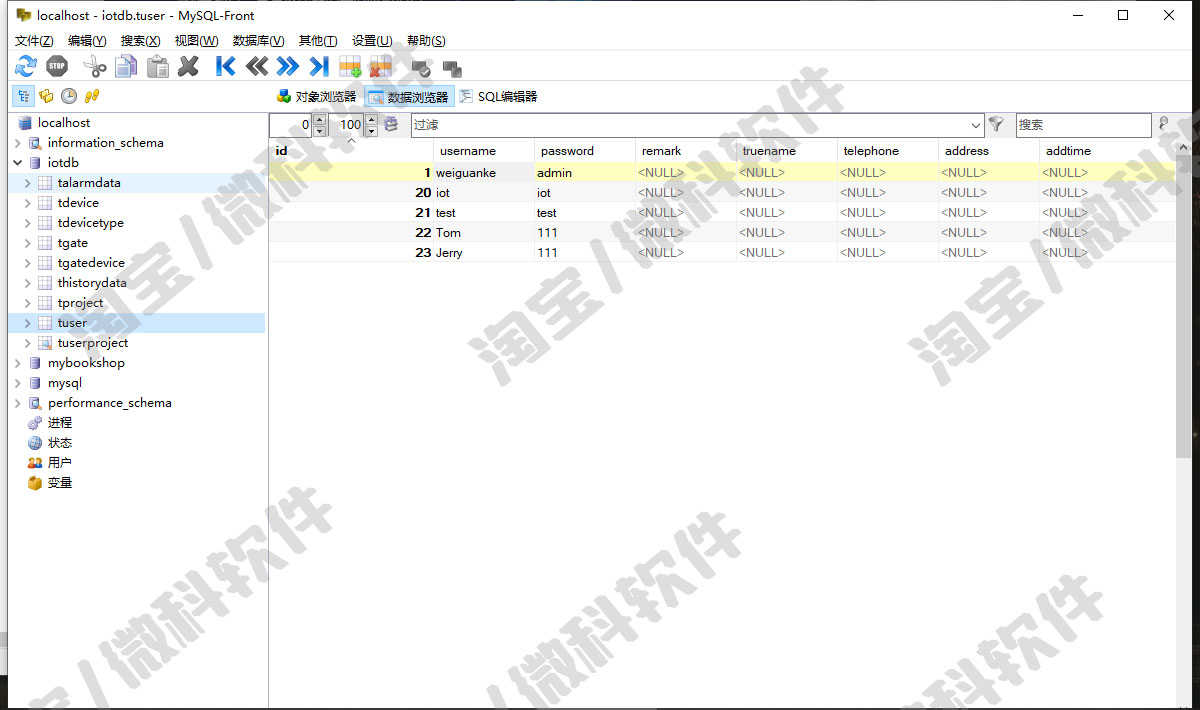
Task: Increase the offset value stepper
Action: pyautogui.click(x=320, y=120)
